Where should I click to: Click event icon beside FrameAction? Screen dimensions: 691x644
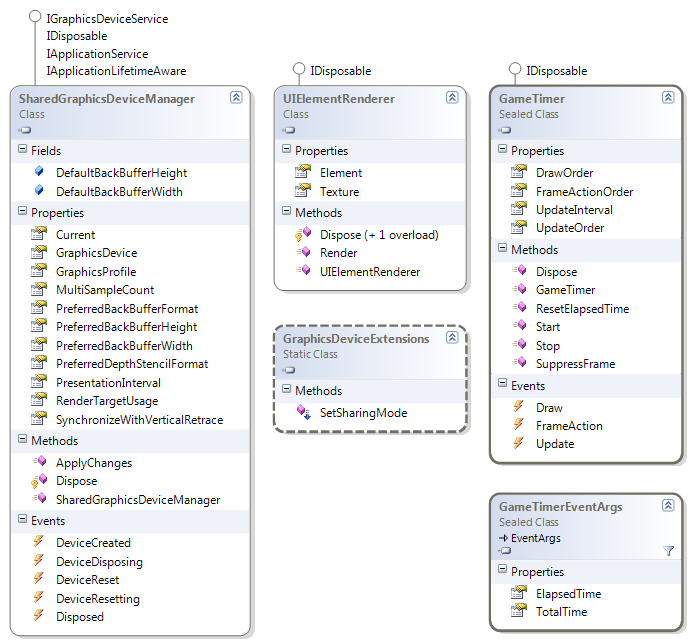(519, 424)
